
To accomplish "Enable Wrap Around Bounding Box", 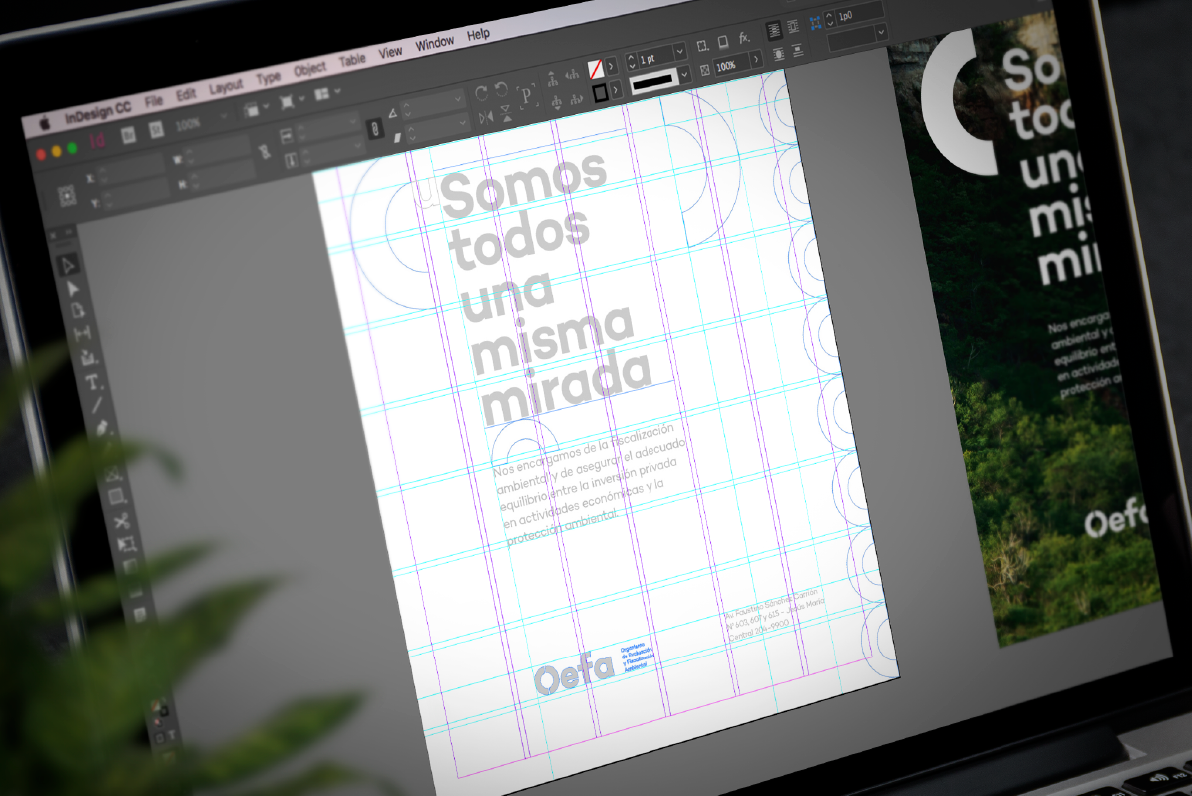I will [793, 27].
